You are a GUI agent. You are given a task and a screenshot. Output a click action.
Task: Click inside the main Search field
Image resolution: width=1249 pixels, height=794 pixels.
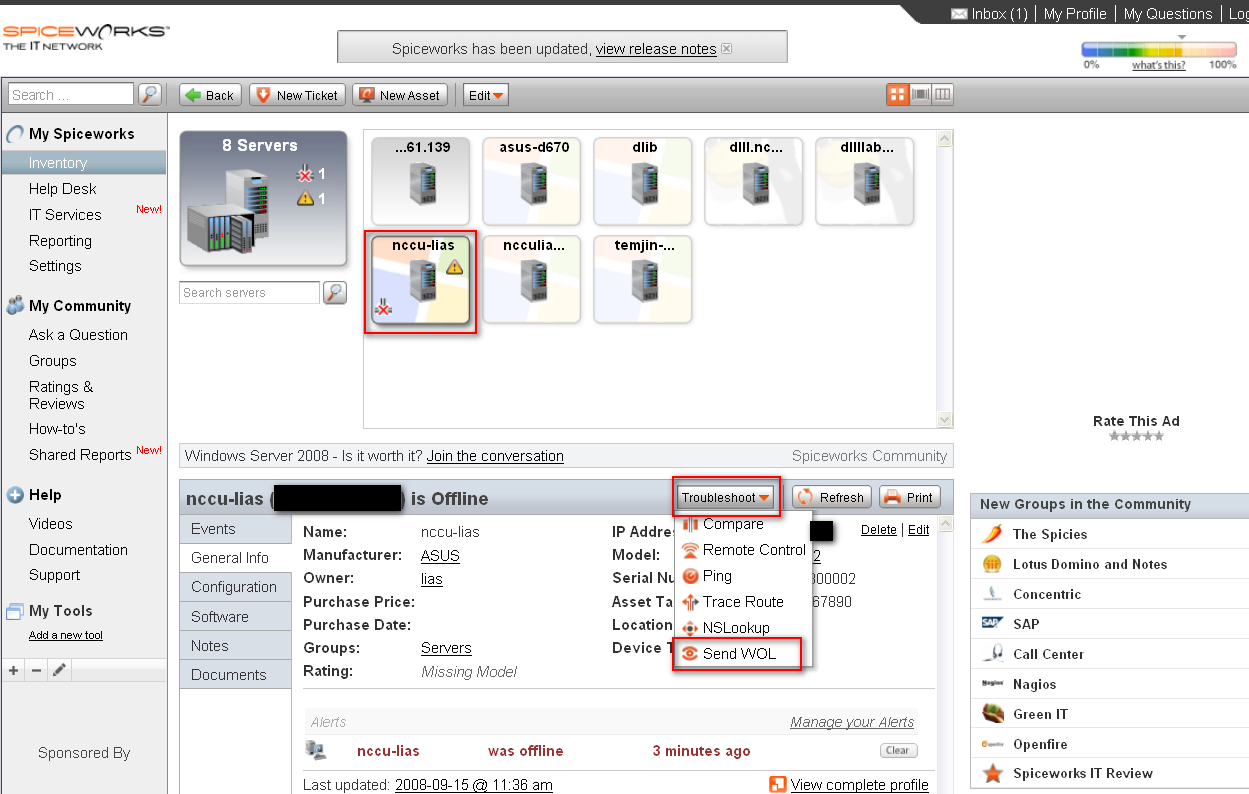click(71, 95)
